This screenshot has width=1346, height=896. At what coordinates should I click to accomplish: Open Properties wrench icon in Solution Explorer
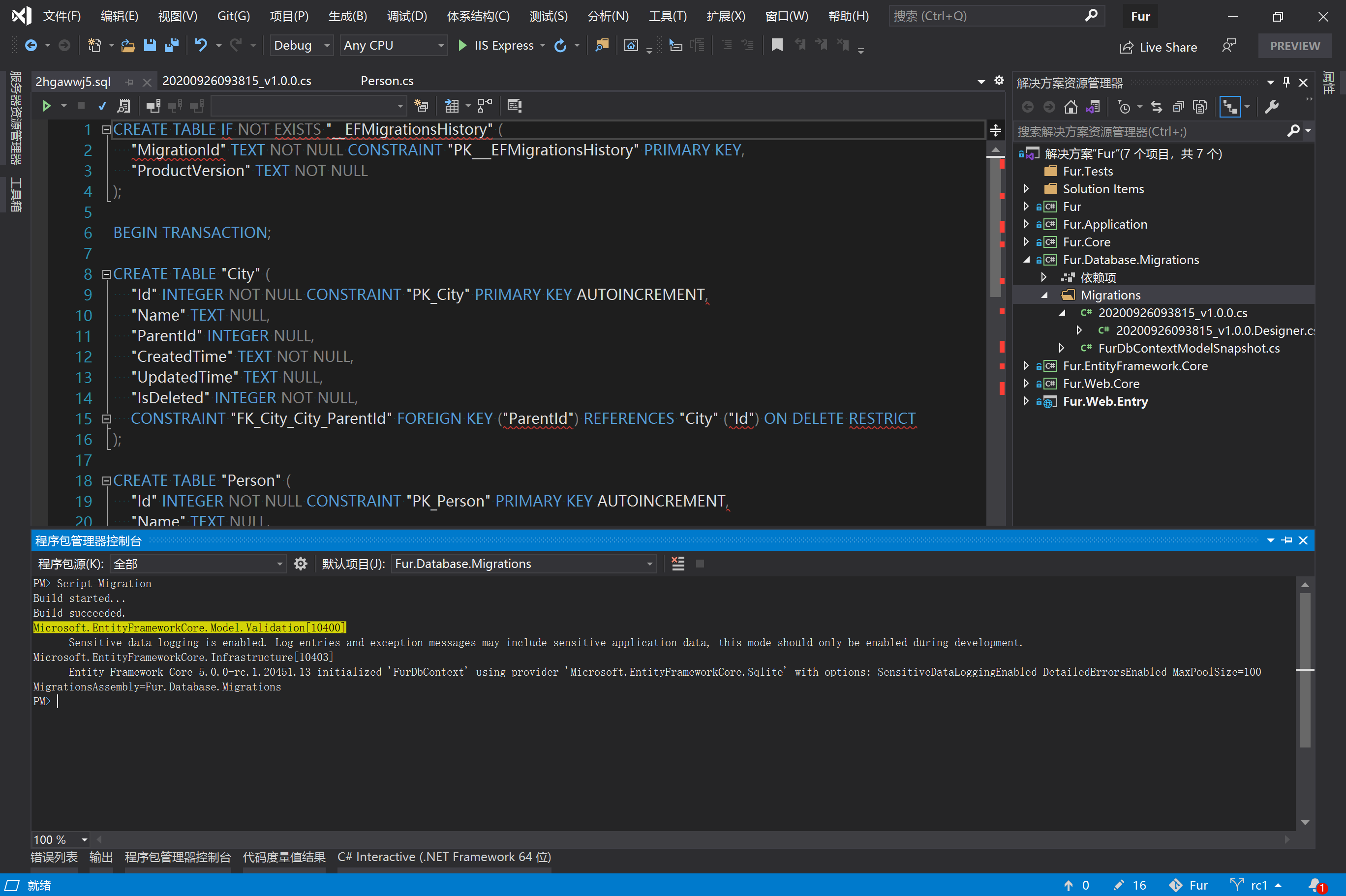coord(1272,107)
